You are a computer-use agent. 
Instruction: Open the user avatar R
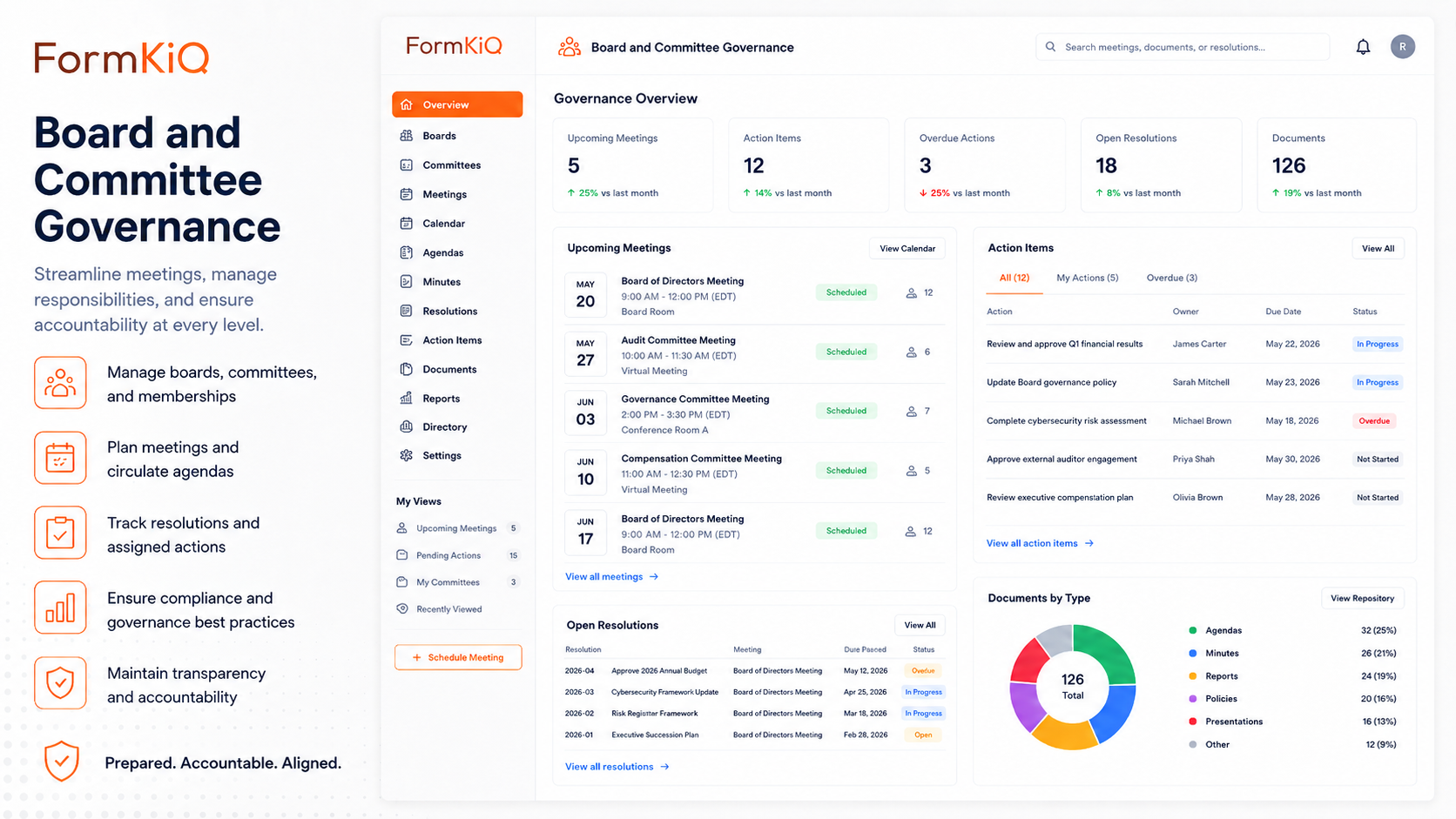click(x=1402, y=47)
